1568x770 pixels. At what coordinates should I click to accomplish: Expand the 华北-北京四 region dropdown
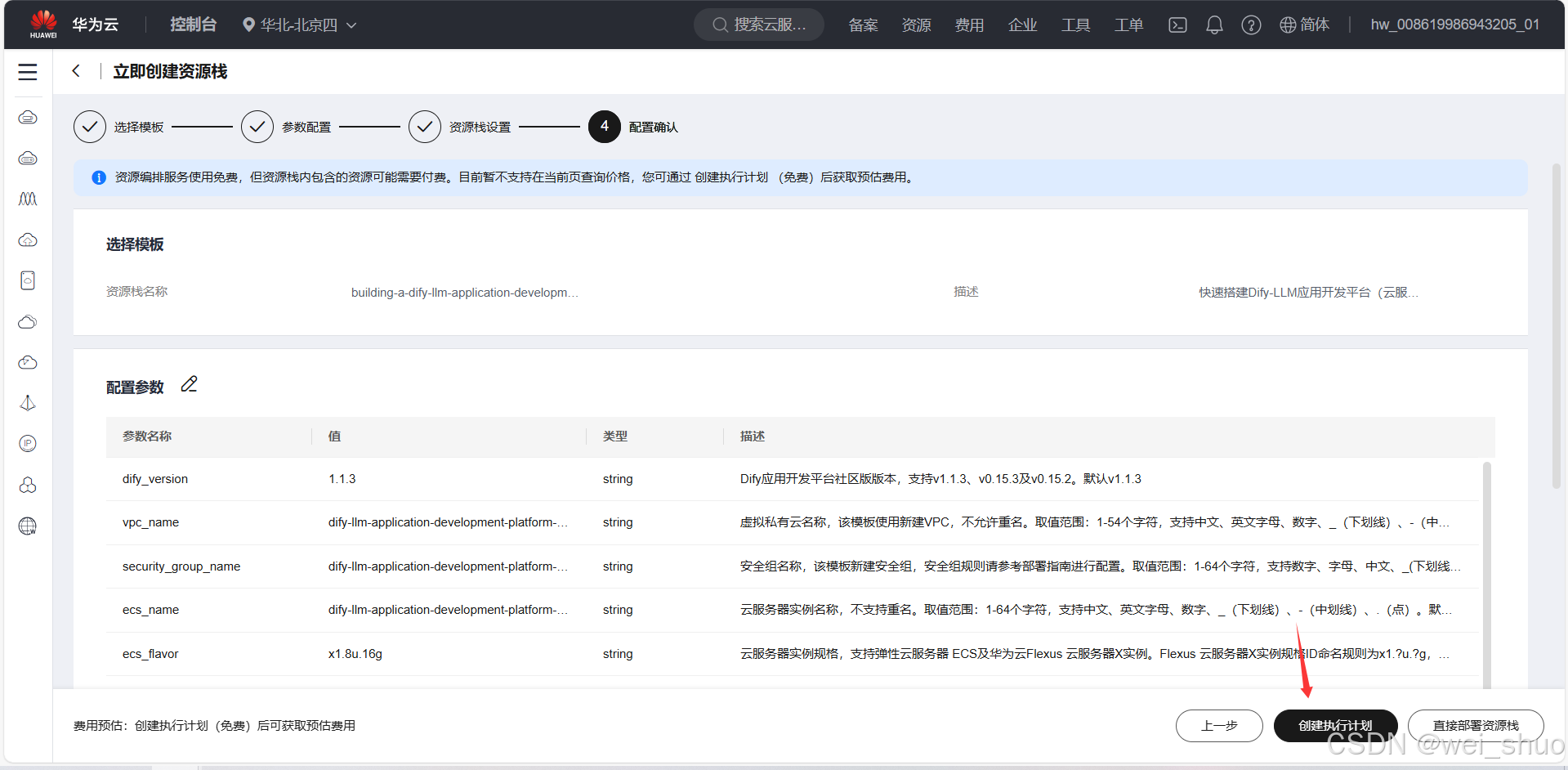(x=299, y=25)
